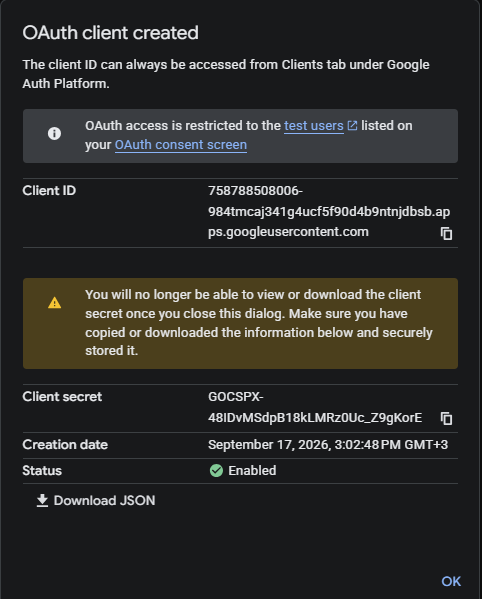Click the Client secret label
The image size is (482, 599).
pos(62,397)
